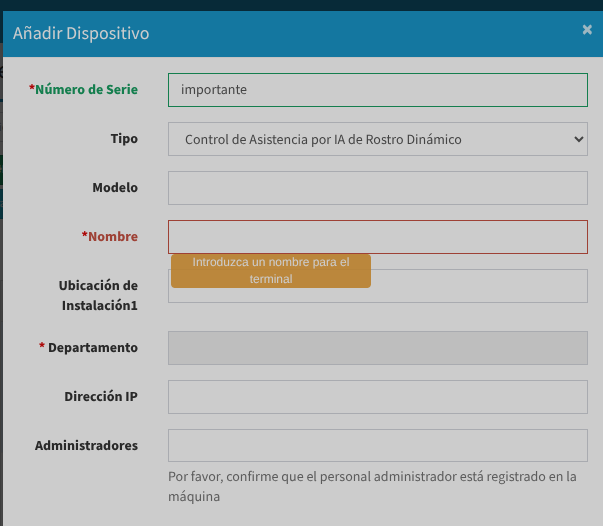The image size is (603, 526).
Task: Click the Dirección IP label
Action: [101, 397]
